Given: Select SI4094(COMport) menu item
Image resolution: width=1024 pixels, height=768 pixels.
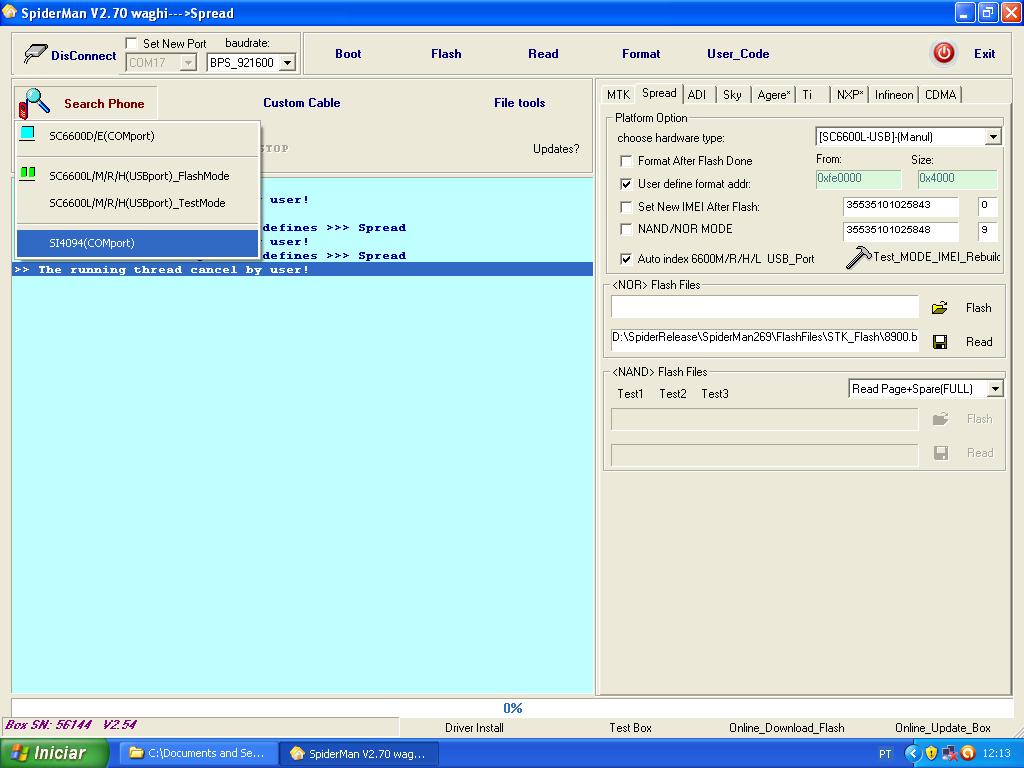Looking at the screenshot, I should click(x=92, y=243).
